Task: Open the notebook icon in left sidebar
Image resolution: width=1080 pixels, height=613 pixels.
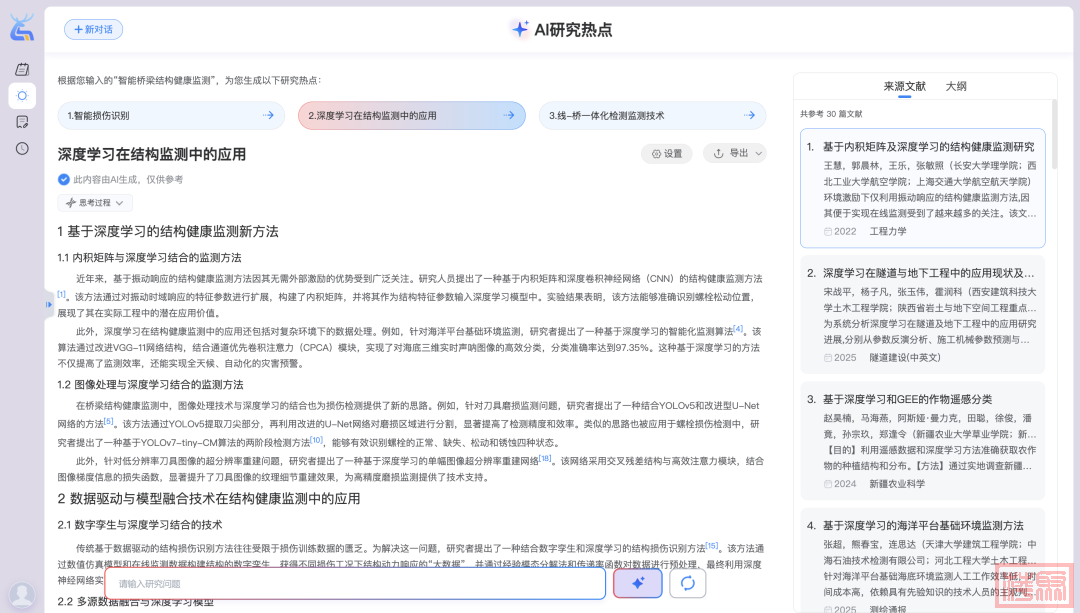Action: (22, 69)
